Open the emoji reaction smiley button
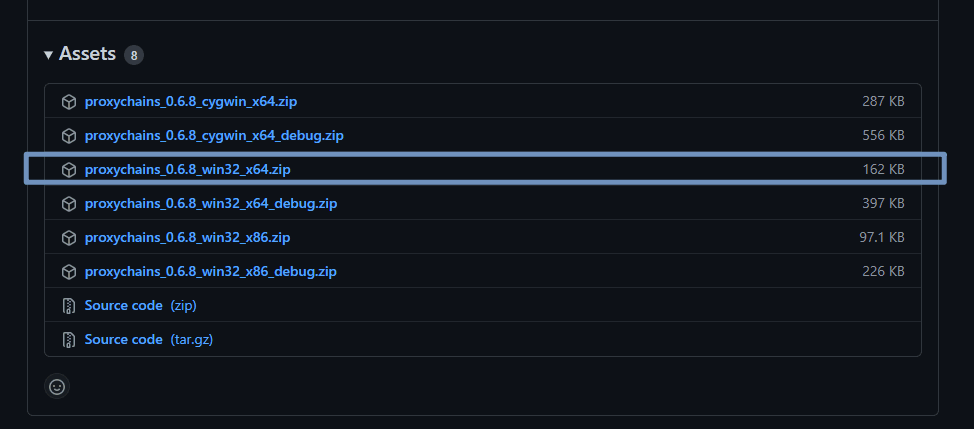974x429 pixels. coord(57,386)
